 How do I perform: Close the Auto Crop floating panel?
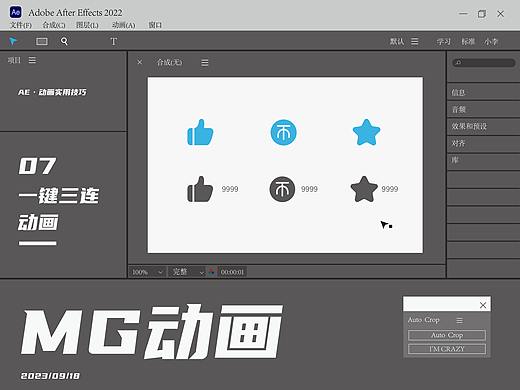(x=483, y=305)
